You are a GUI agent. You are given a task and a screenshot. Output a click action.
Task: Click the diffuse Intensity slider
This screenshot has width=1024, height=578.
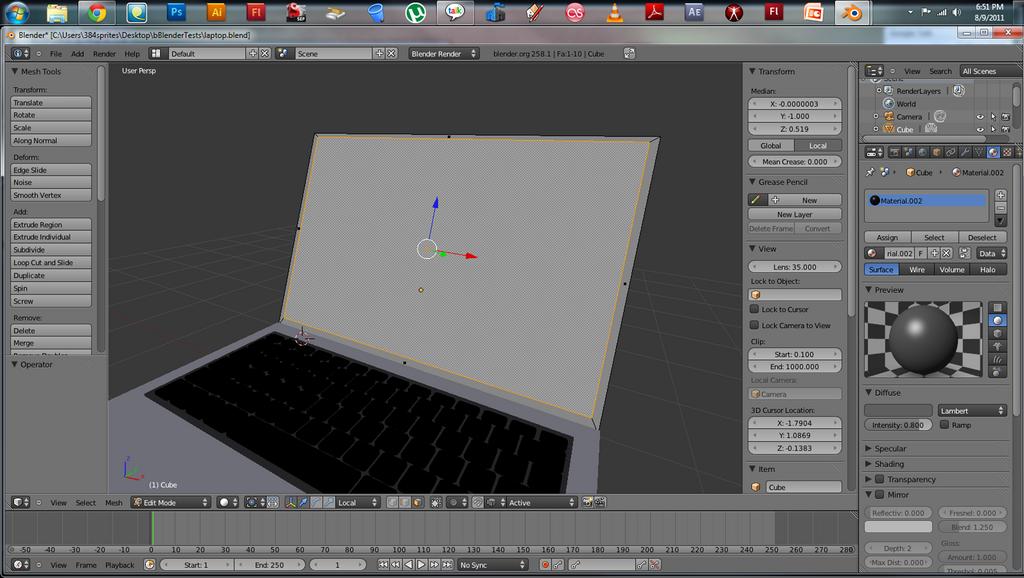(899, 425)
